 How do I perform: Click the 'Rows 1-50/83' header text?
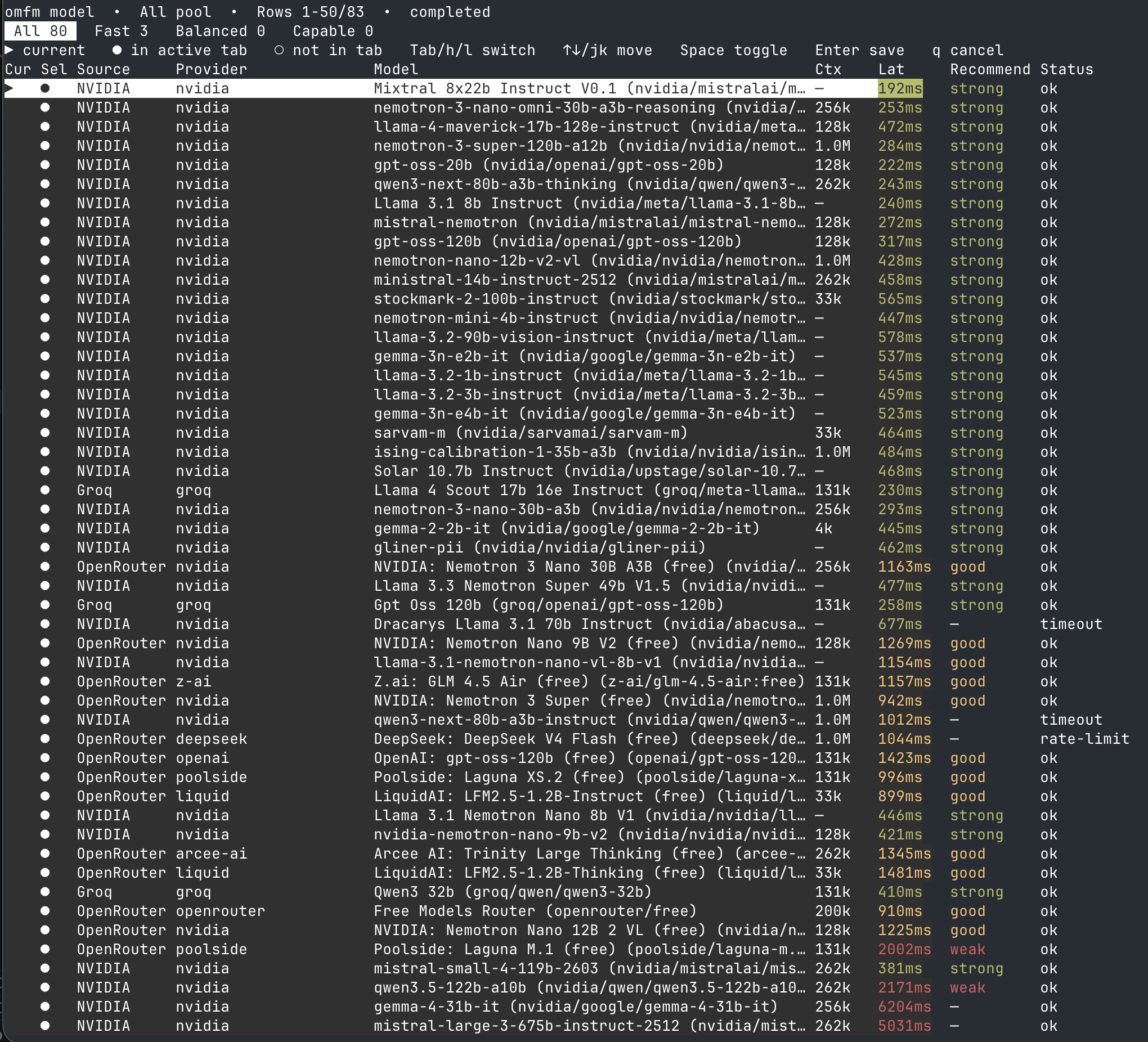tap(310, 12)
